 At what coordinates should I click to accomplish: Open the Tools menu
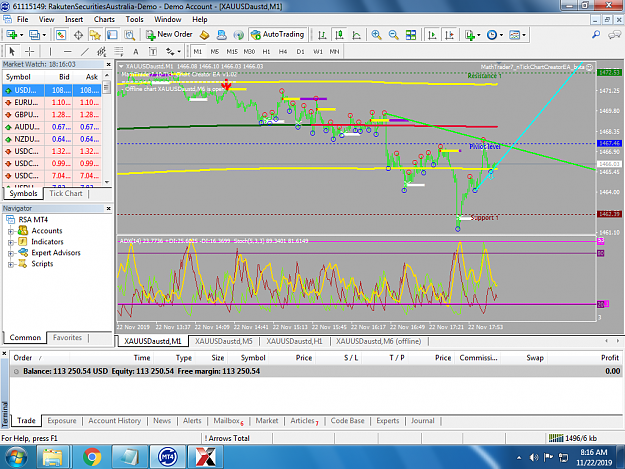[134, 19]
